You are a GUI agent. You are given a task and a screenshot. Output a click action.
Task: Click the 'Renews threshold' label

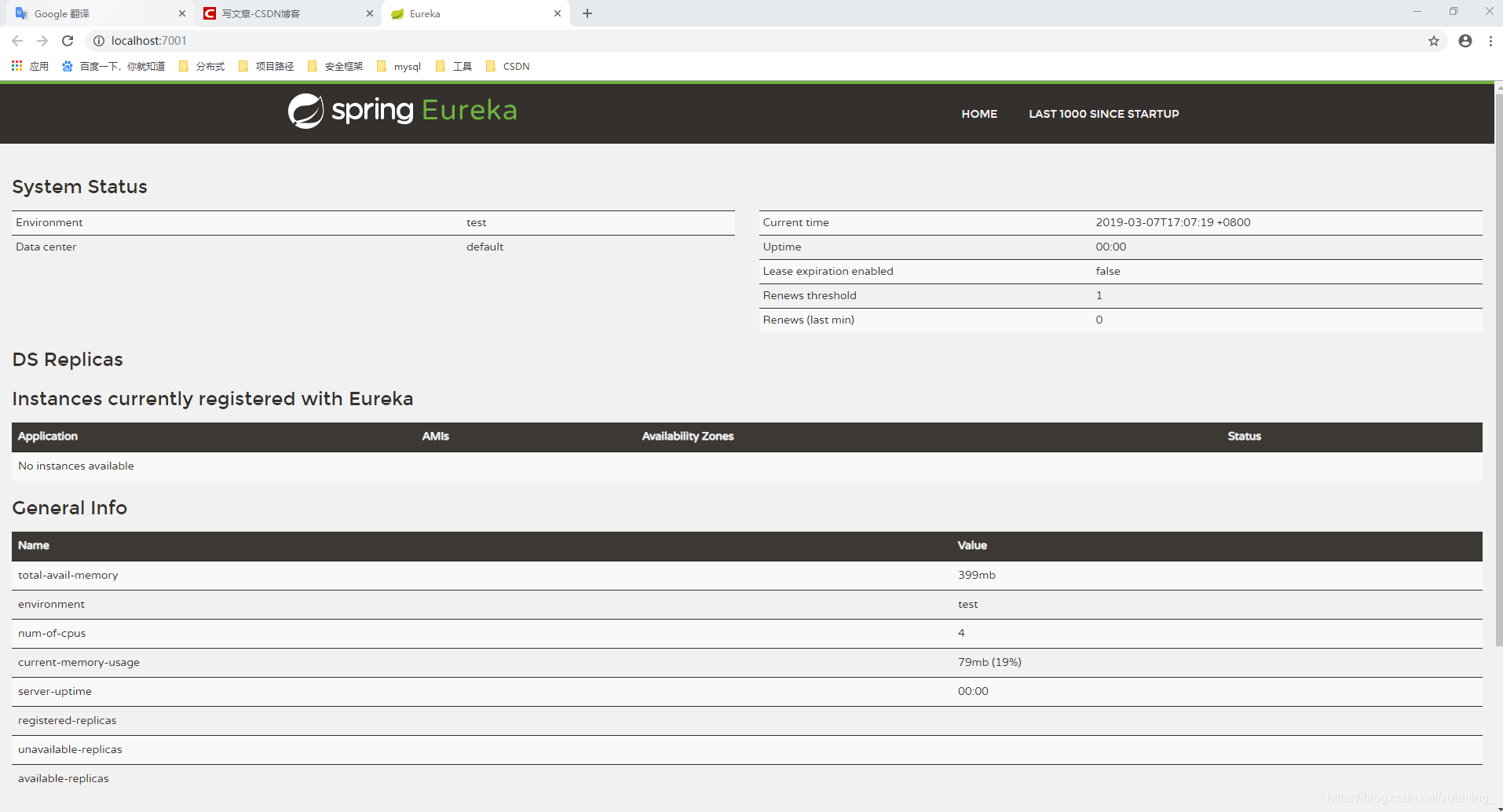pos(810,295)
